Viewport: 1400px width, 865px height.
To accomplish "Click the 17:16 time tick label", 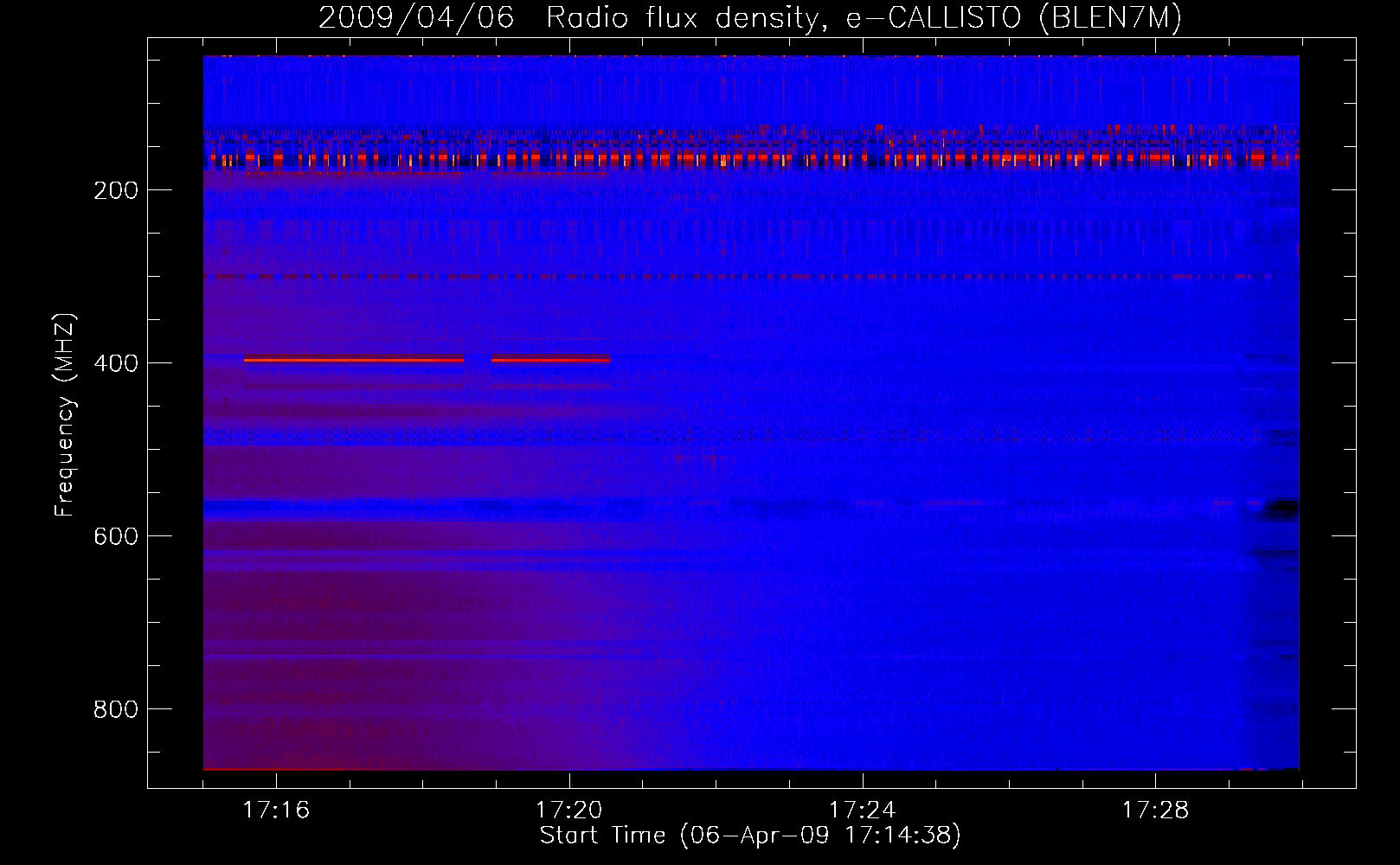I will pyautogui.click(x=276, y=811).
